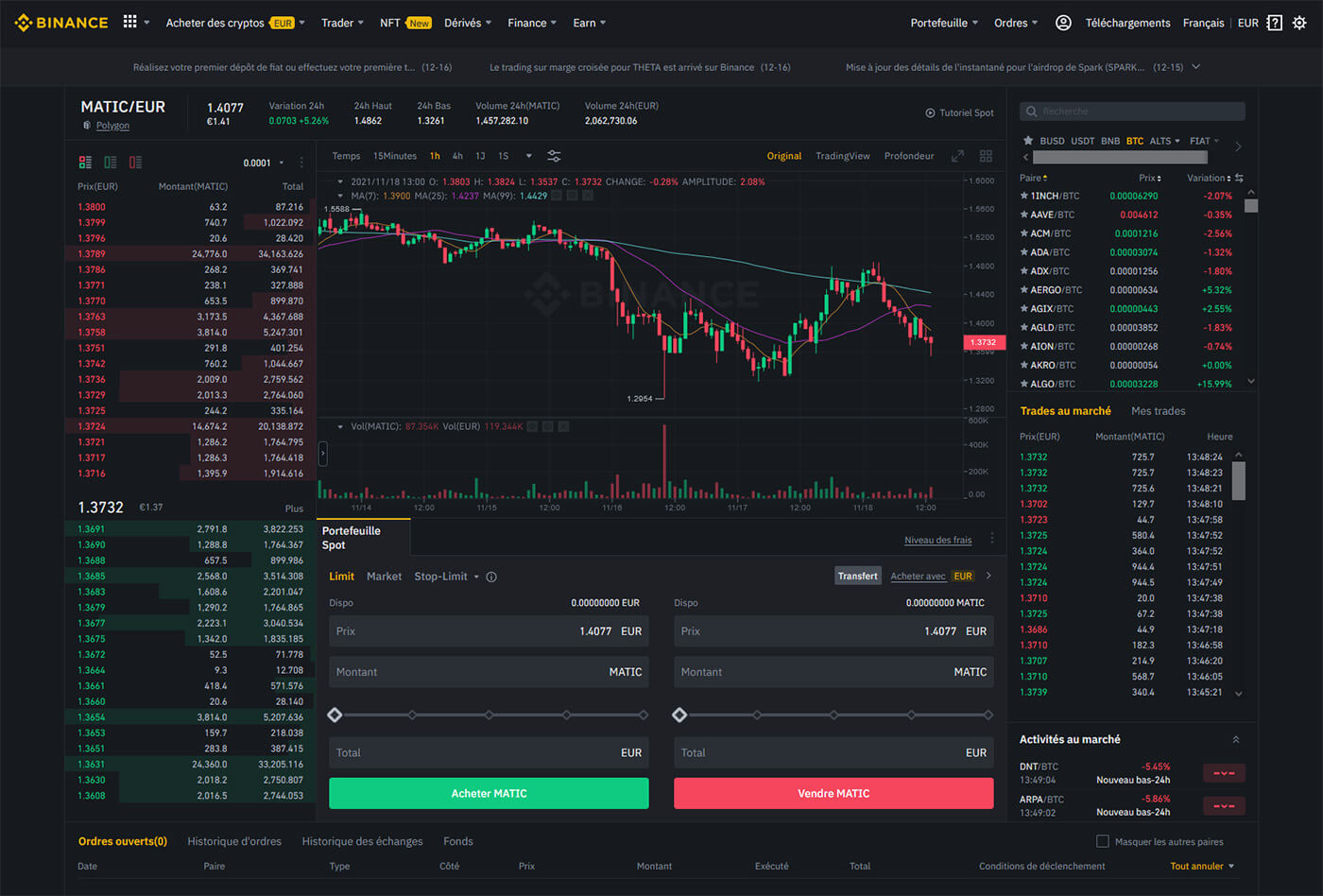
Task: Focus the Recherche search field
Action: tap(1132, 112)
